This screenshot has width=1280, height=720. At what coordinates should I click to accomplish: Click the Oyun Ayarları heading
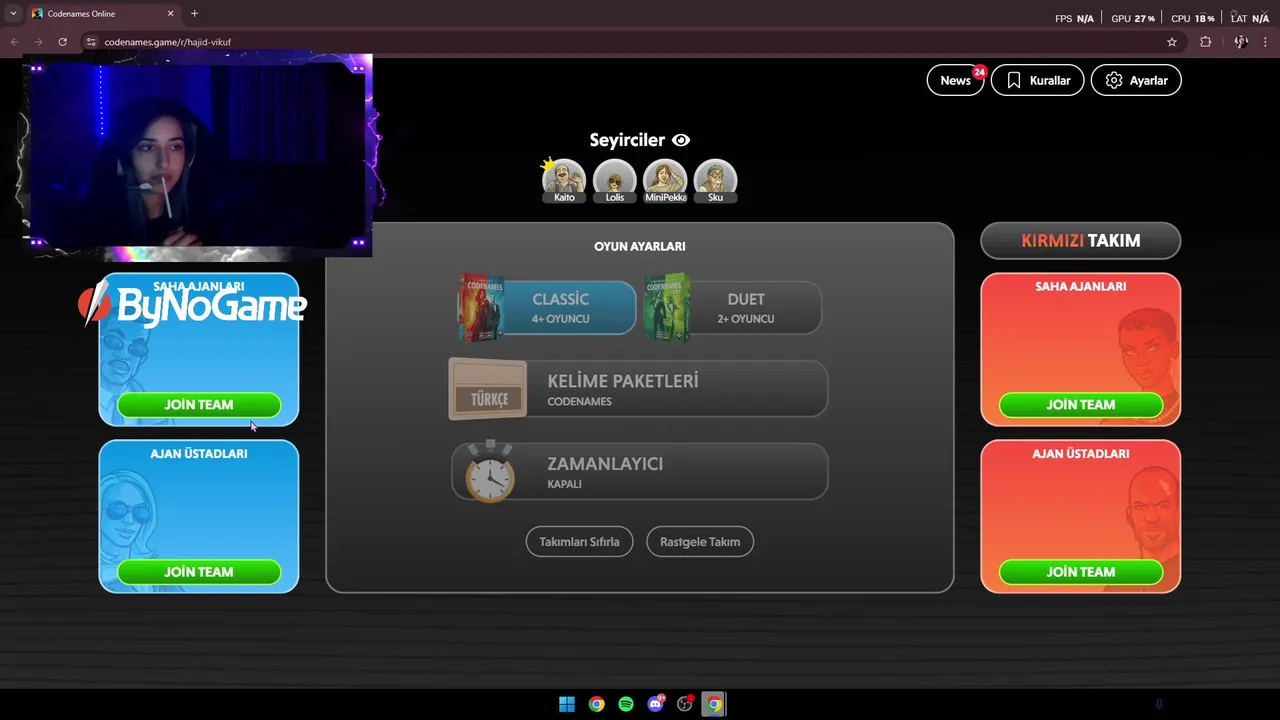pos(640,246)
